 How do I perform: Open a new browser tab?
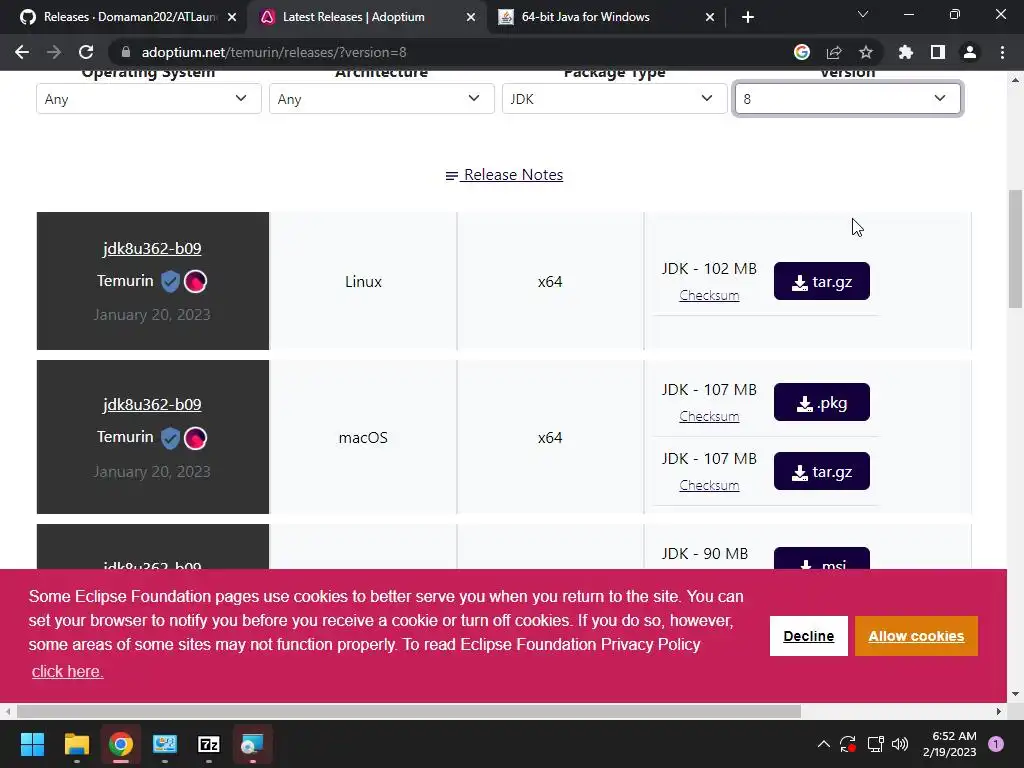coord(748,17)
